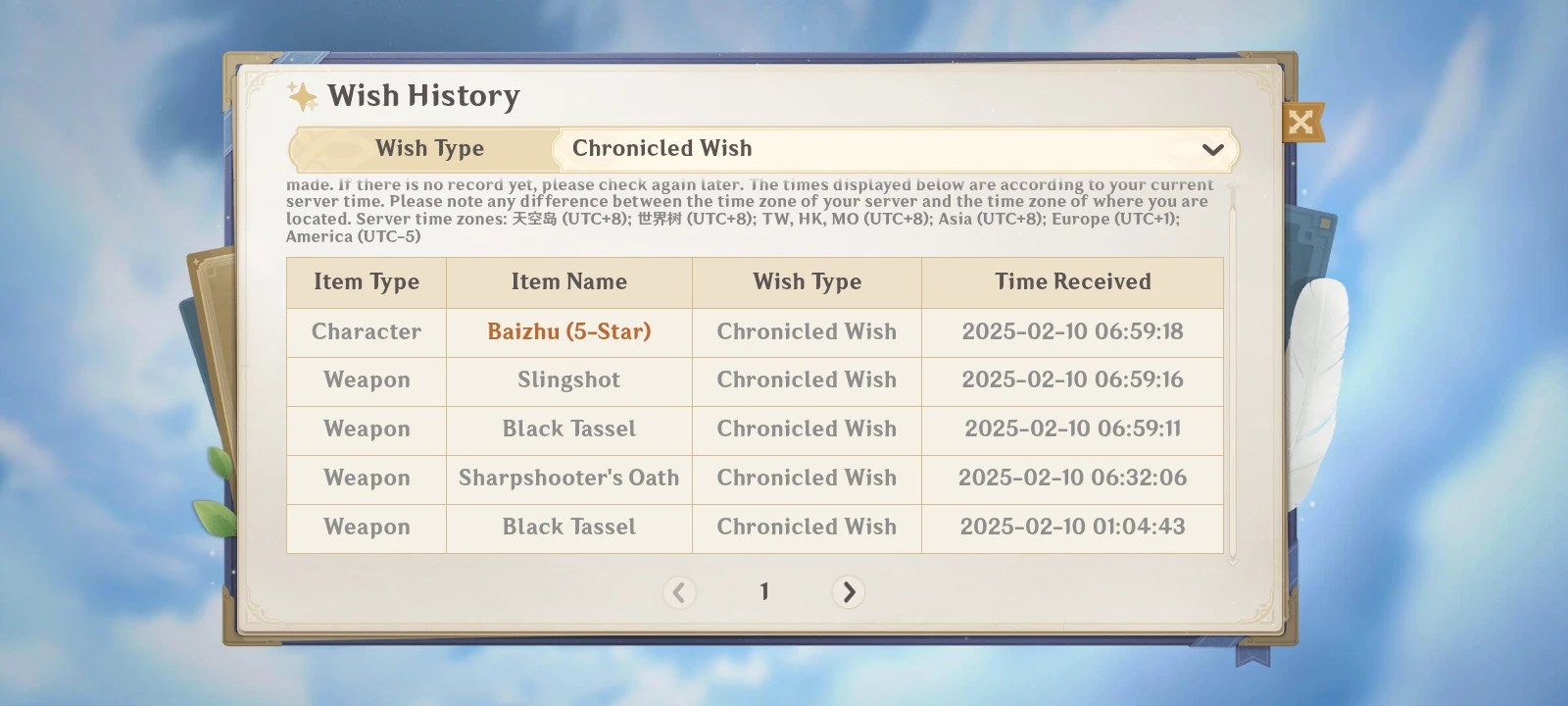Click the Item Name column header
Screen dimensions: 1568x706
point(569,282)
